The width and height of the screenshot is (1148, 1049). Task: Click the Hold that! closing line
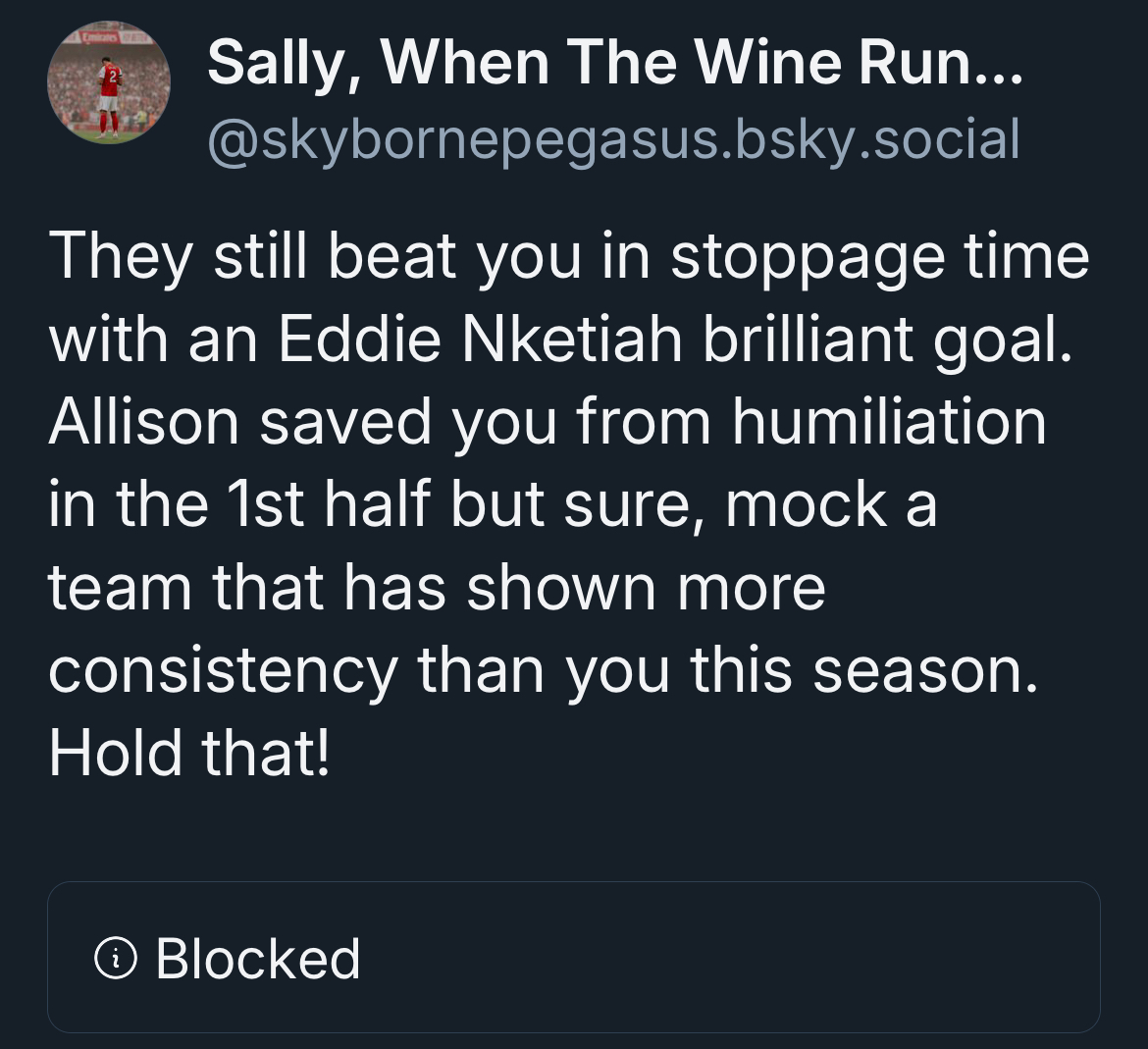(x=189, y=754)
